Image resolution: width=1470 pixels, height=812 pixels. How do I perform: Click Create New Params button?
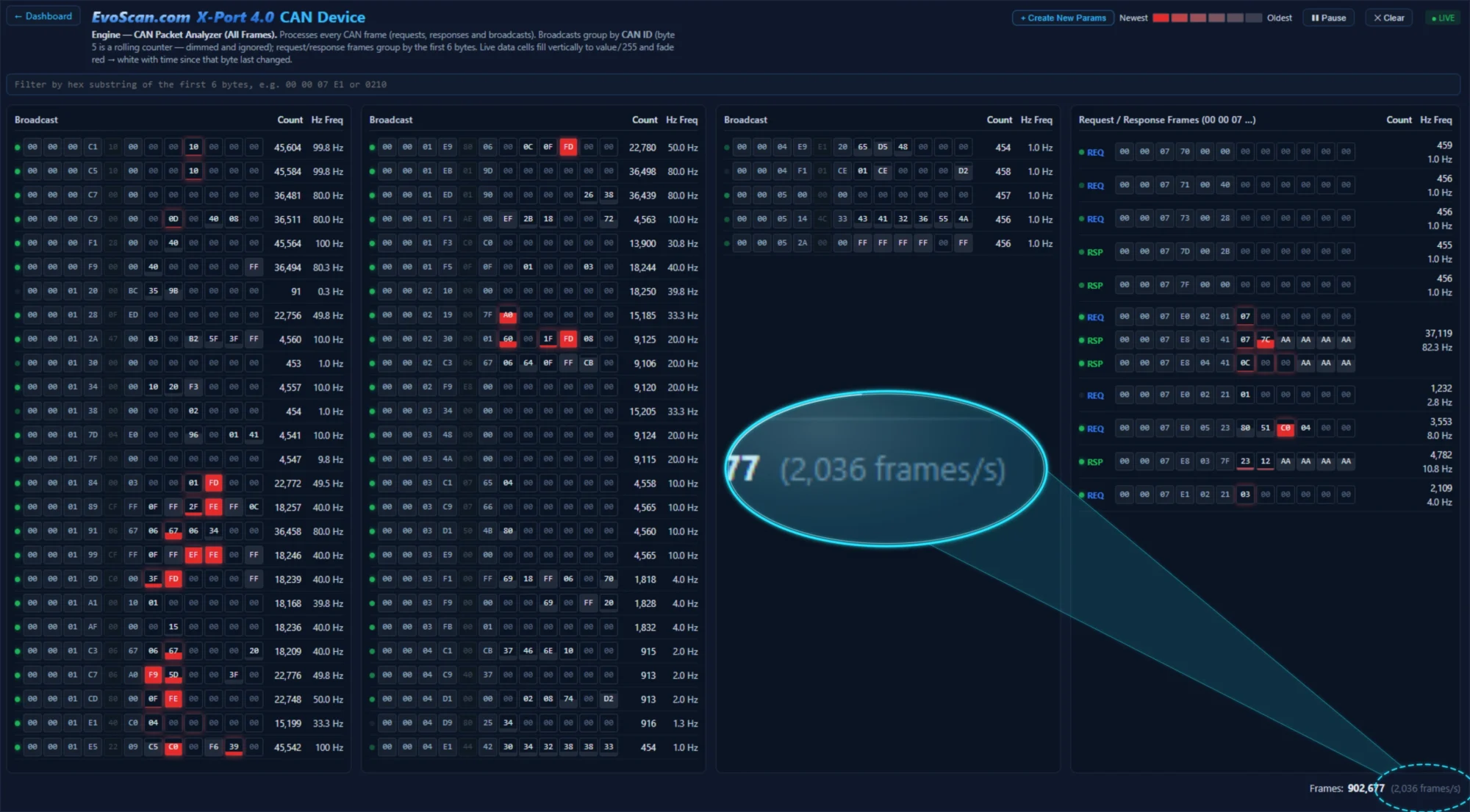pos(1063,18)
